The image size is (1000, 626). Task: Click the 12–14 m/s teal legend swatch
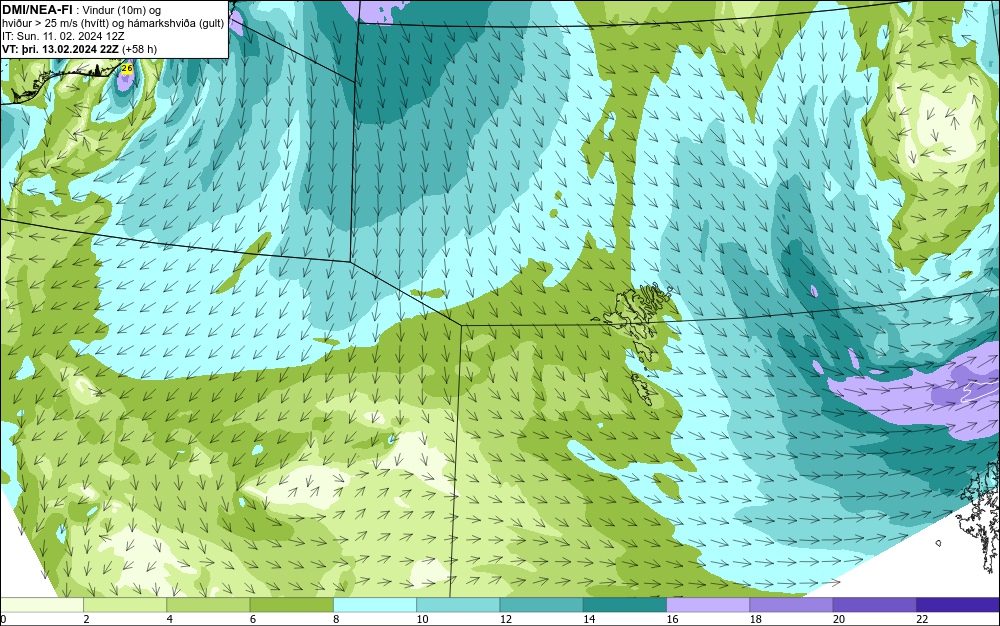pos(541,605)
